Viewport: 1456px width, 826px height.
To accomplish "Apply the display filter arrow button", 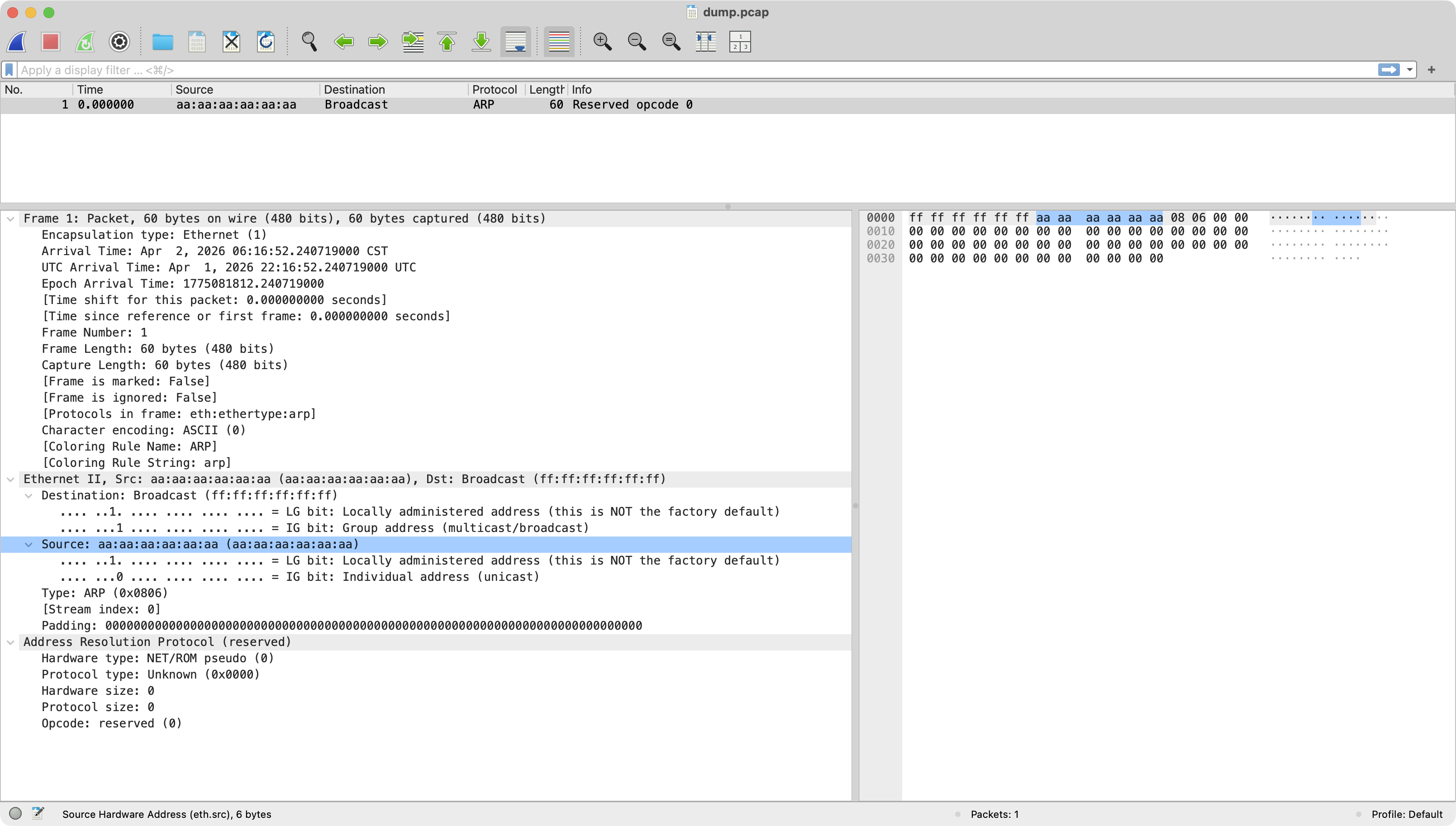I will click(x=1389, y=70).
